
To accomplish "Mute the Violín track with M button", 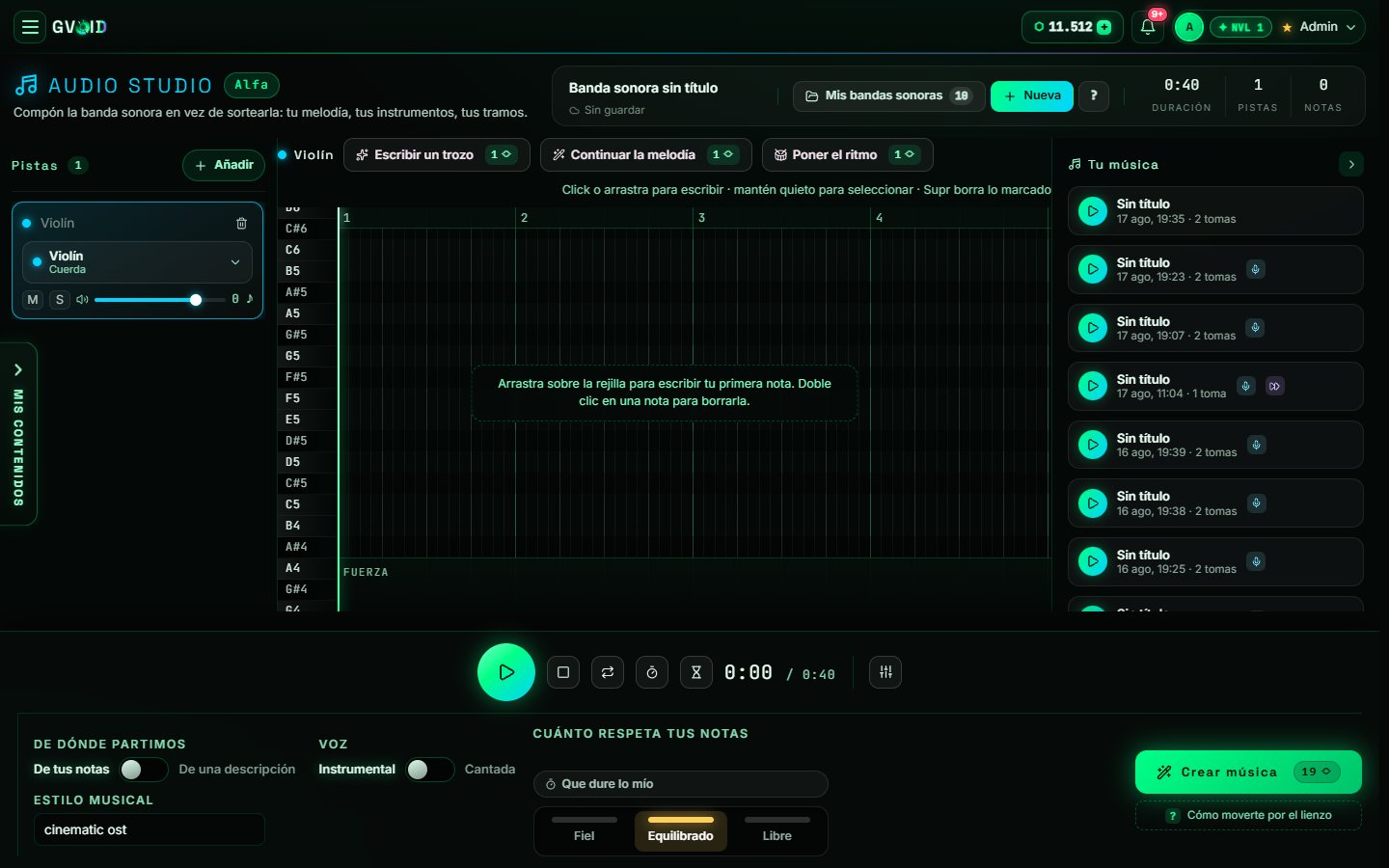I will 33,300.
